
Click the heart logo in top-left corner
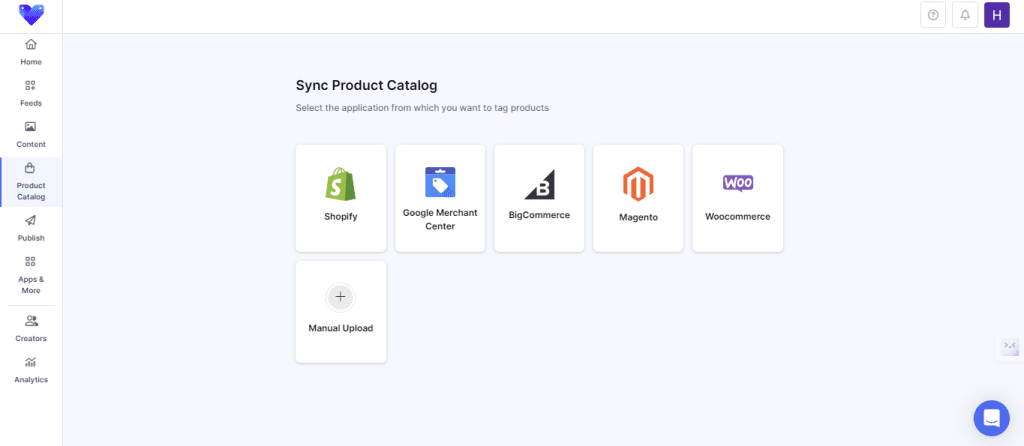(31, 15)
